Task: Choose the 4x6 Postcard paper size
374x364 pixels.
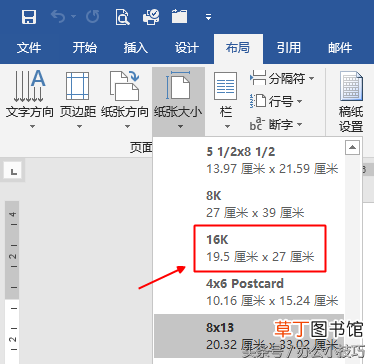Action: tap(249, 292)
